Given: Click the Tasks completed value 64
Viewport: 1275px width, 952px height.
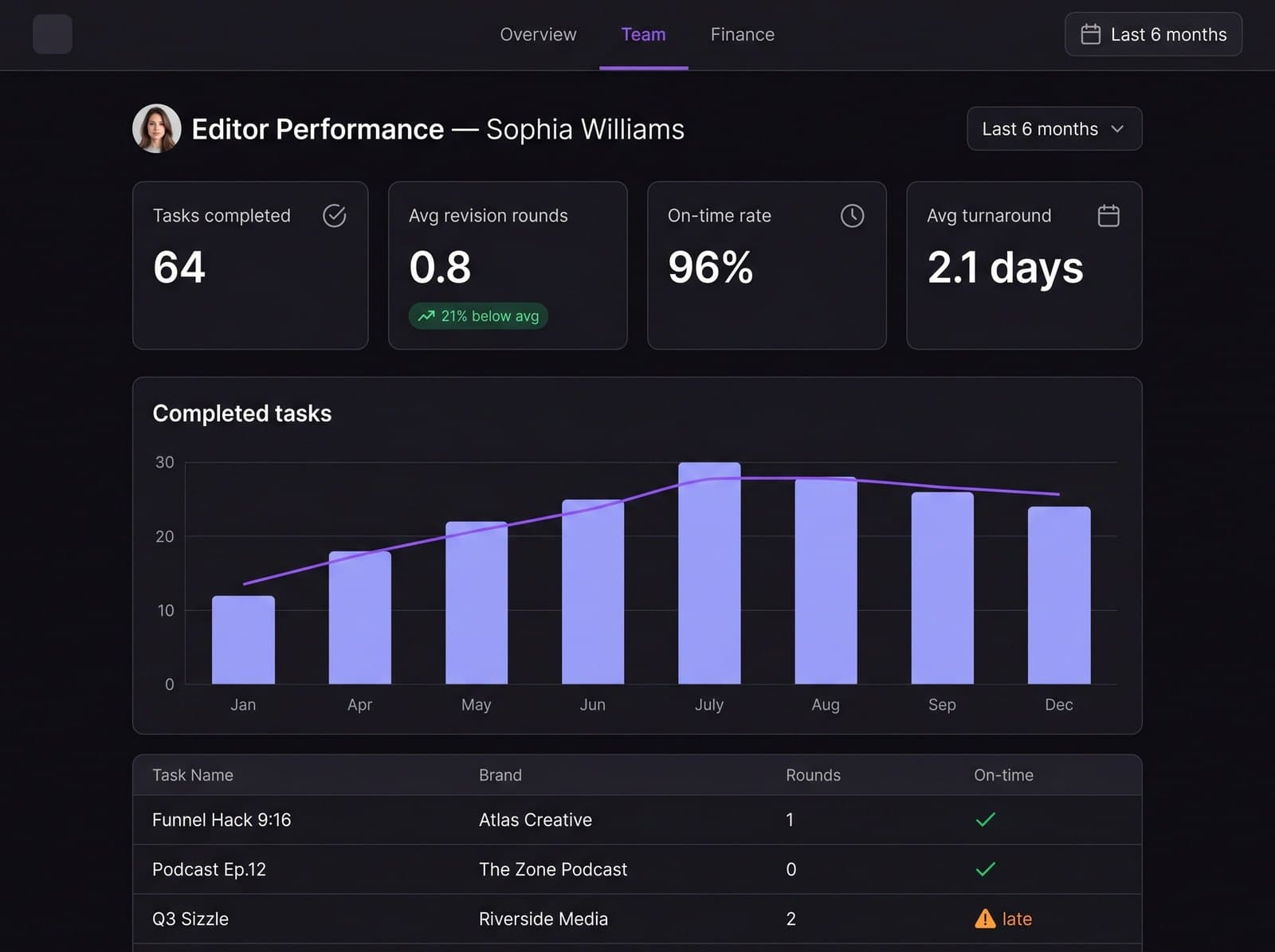Looking at the screenshot, I should pyautogui.click(x=179, y=267).
